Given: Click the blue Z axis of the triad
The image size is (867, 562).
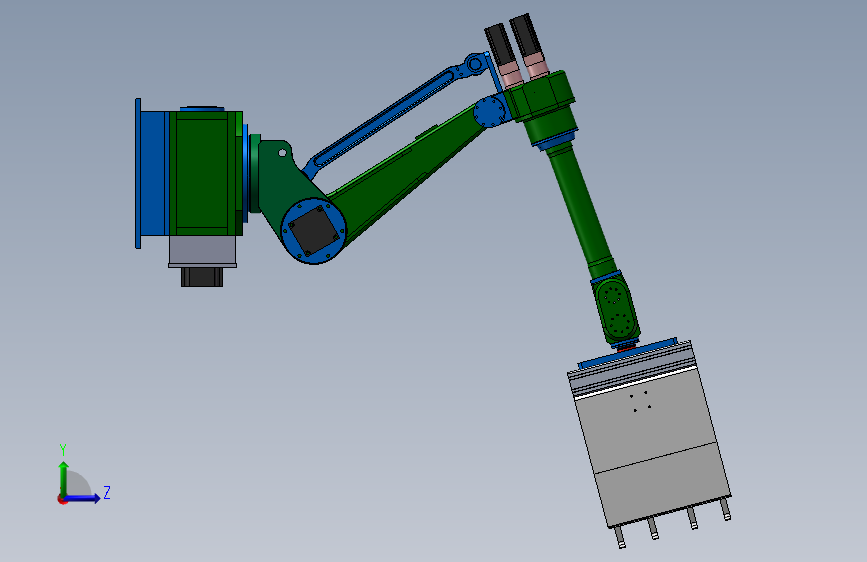Looking at the screenshot, I should [83, 498].
